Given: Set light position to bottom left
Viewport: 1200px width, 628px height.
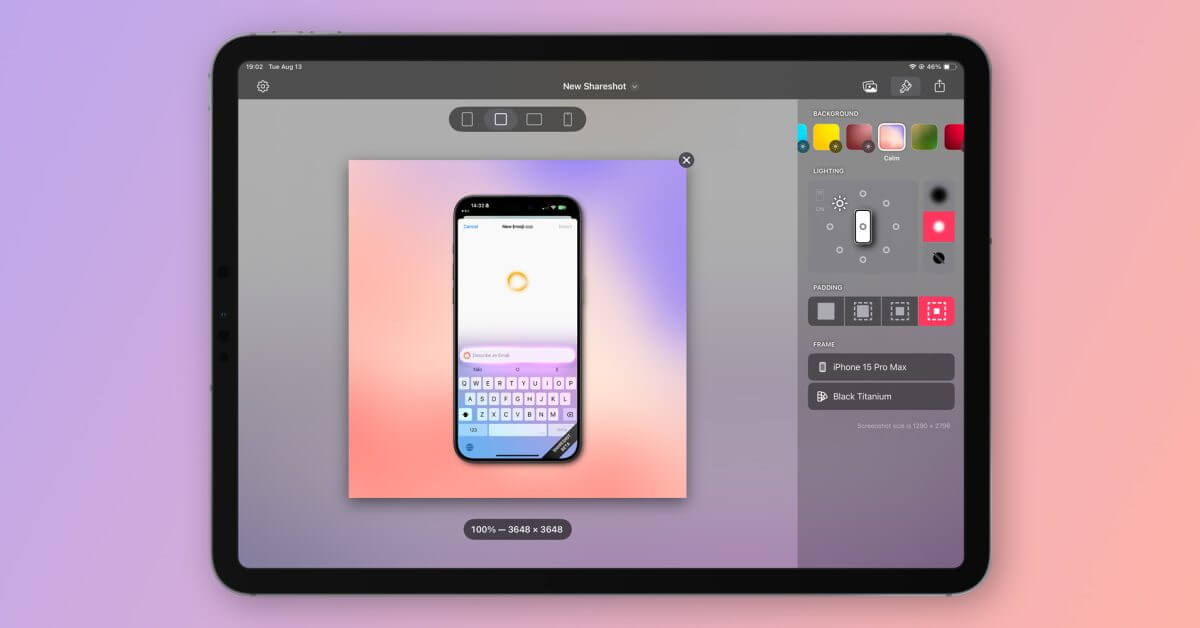Looking at the screenshot, I should coord(839,250).
